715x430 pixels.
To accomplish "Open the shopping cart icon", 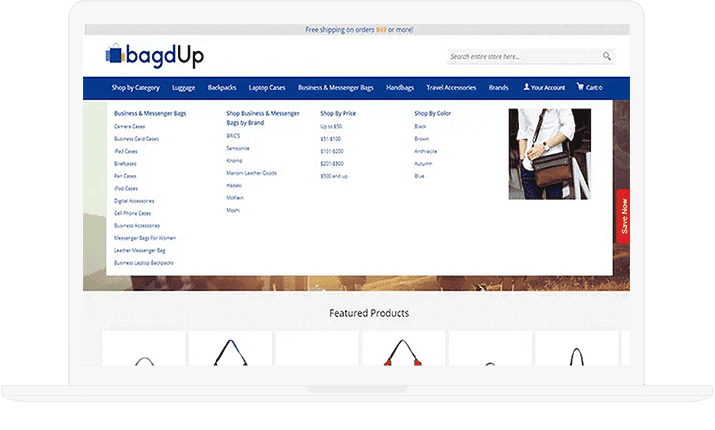I will pyautogui.click(x=580, y=88).
